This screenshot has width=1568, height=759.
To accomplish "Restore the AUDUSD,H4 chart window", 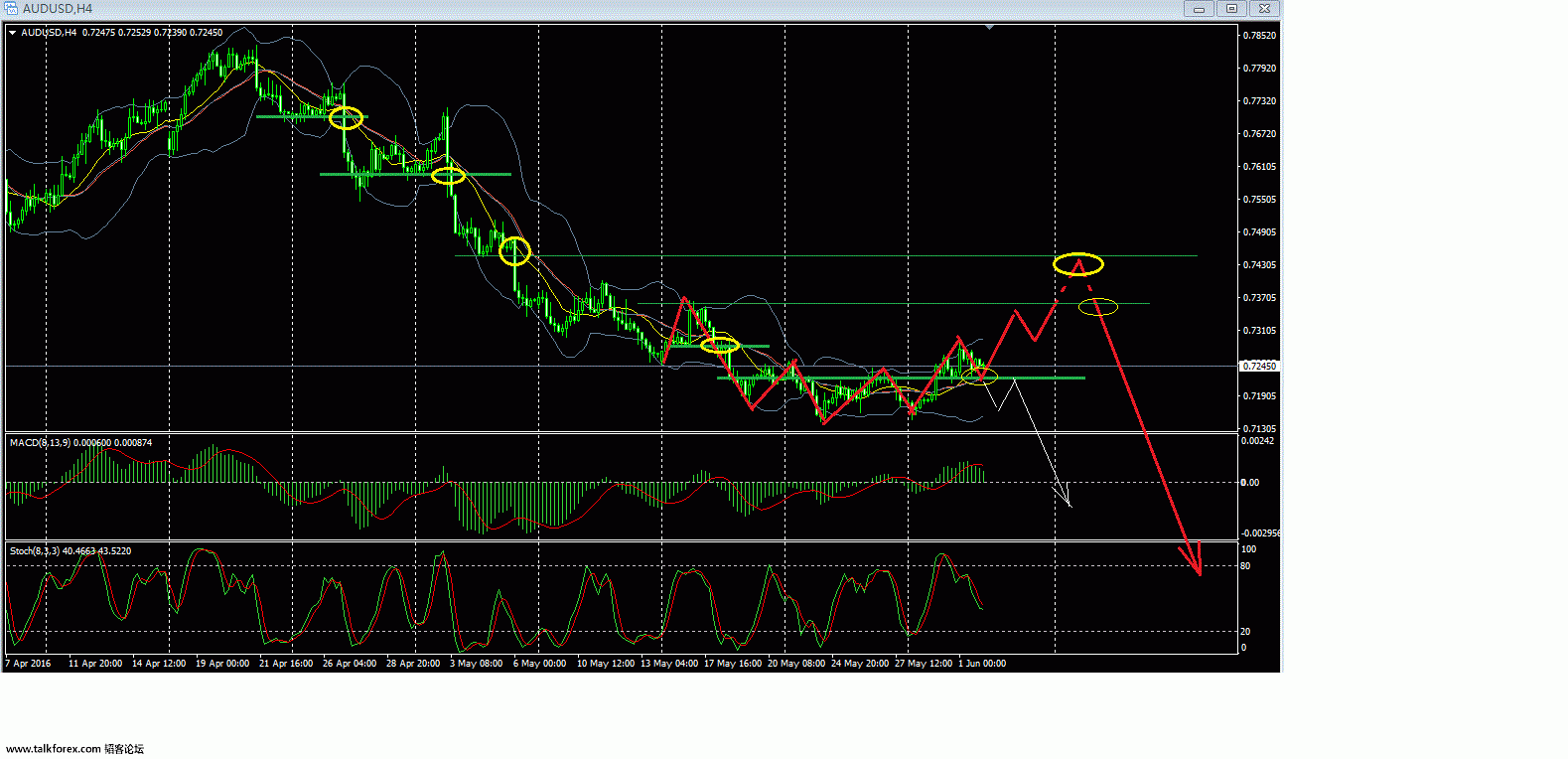I will [1231, 8].
